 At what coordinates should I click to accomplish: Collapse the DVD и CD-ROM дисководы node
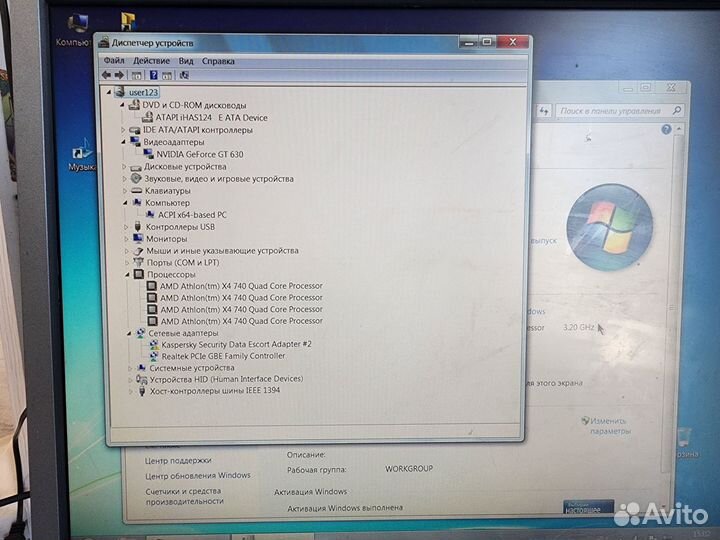[x=122, y=105]
